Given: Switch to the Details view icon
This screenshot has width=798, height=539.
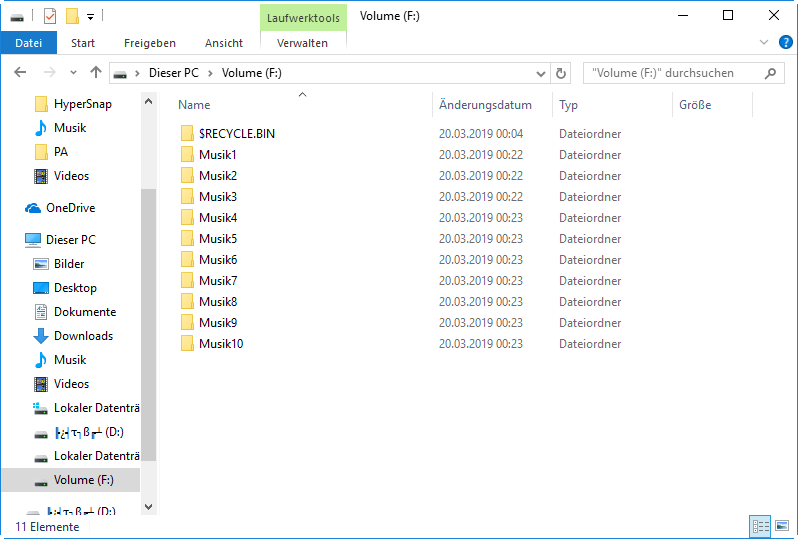Looking at the screenshot, I should (760, 526).
